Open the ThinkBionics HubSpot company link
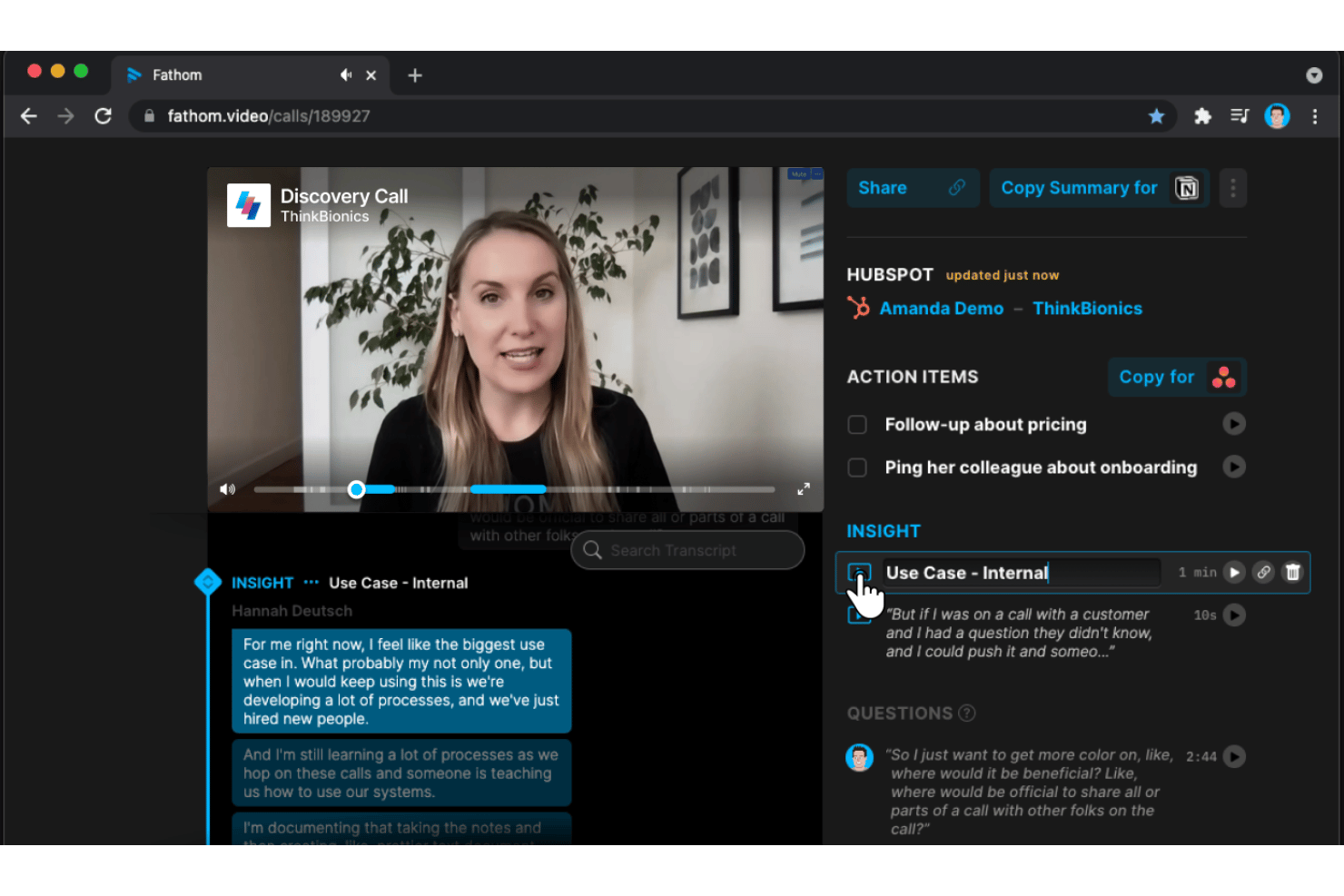Image resolution: width=1344 pixels, height=896 pixels. tap(1087, 309)
